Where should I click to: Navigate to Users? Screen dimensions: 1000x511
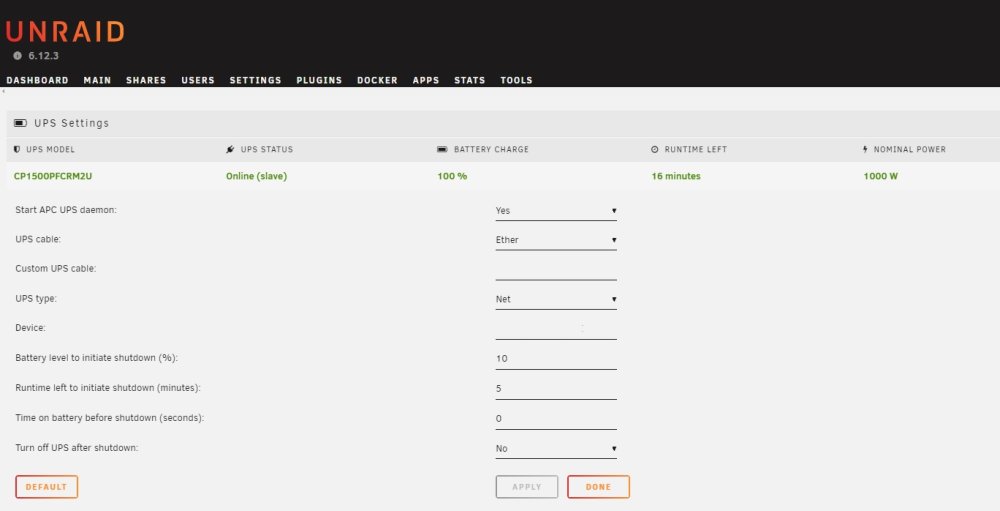tap(198, 80)
